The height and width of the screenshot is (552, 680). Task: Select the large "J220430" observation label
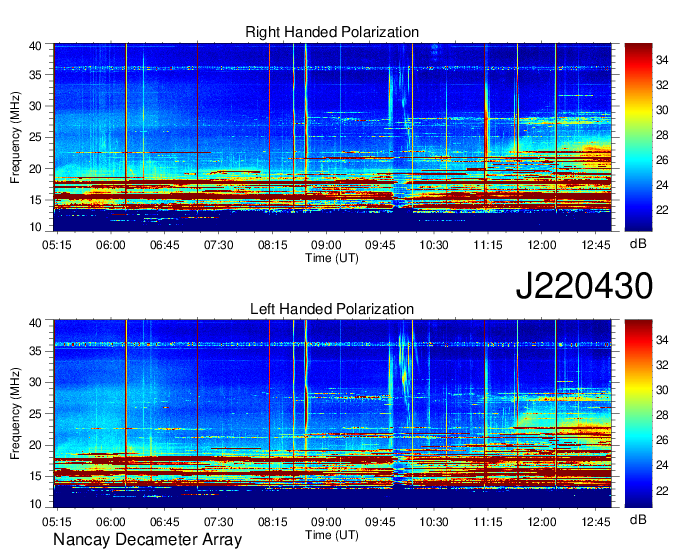[x=584, y=285]
